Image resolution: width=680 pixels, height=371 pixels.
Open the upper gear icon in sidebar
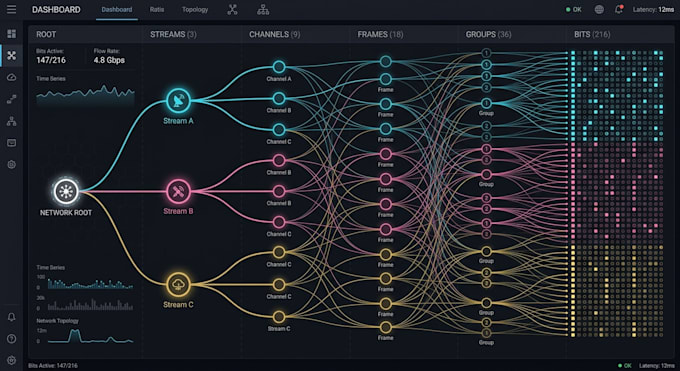[12, 165]
